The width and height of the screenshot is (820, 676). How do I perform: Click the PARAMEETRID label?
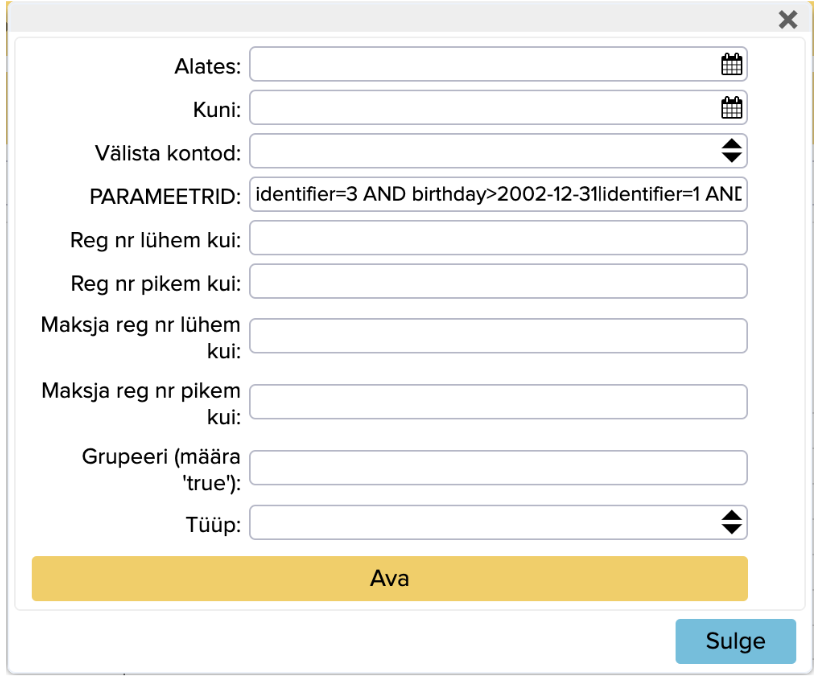[x=166, y=196]
